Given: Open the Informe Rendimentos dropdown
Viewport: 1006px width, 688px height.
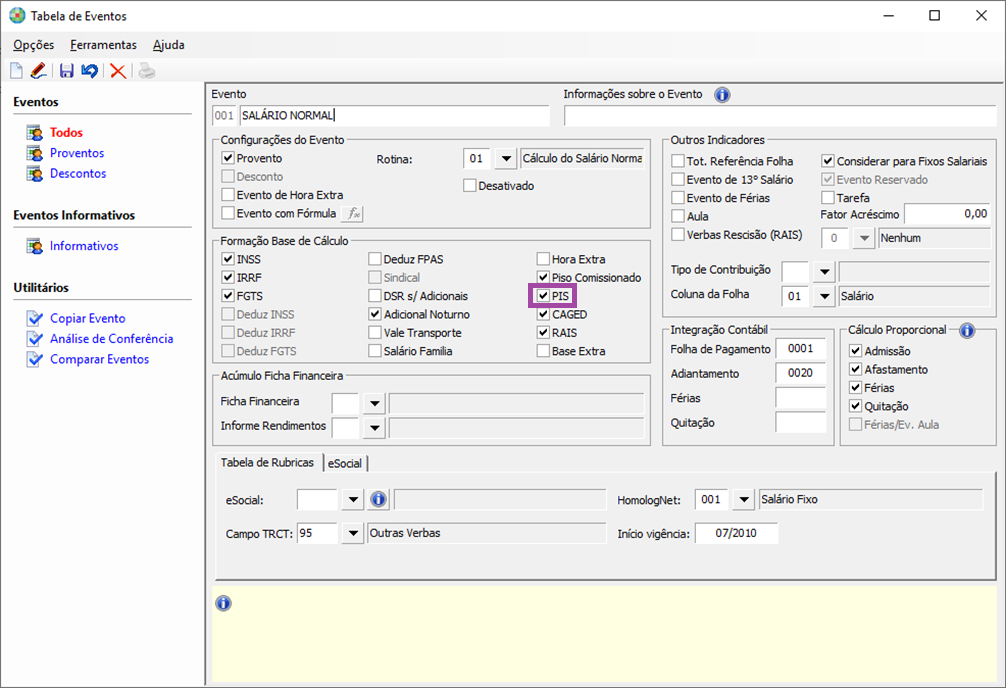Looking at the screenshot, I should [x=374, y=428].
